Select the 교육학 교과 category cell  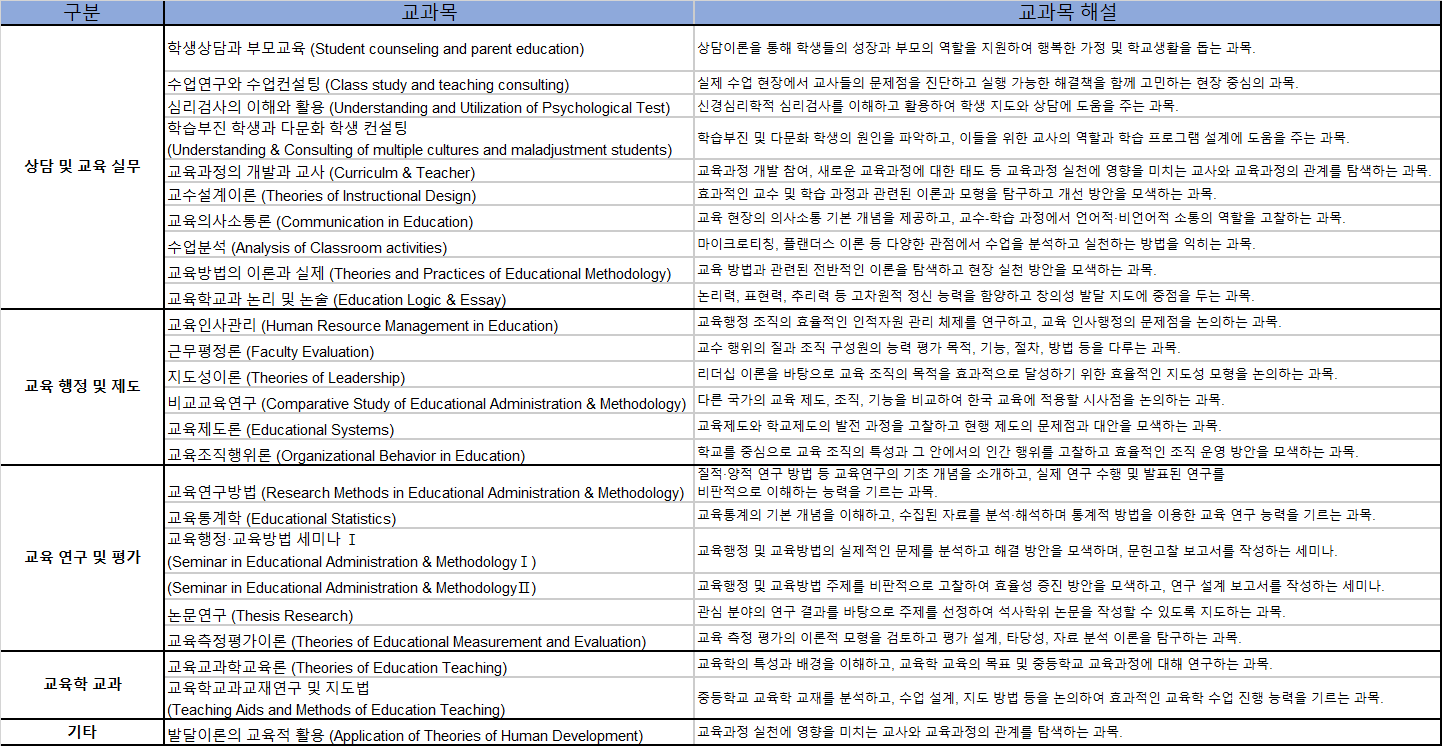coord(82,684)
